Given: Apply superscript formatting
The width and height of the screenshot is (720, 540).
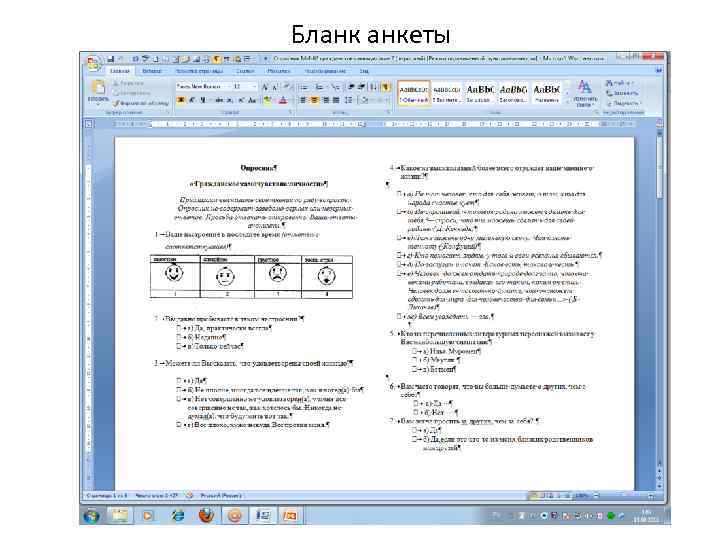Looking at the screenshot, I should (x=241, y=100).
